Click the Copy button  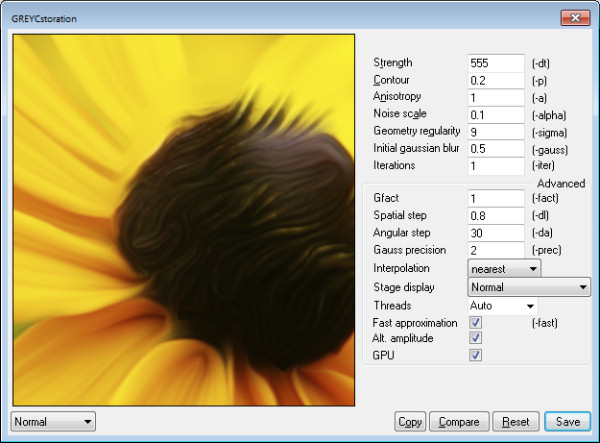[x=410, y=422]
